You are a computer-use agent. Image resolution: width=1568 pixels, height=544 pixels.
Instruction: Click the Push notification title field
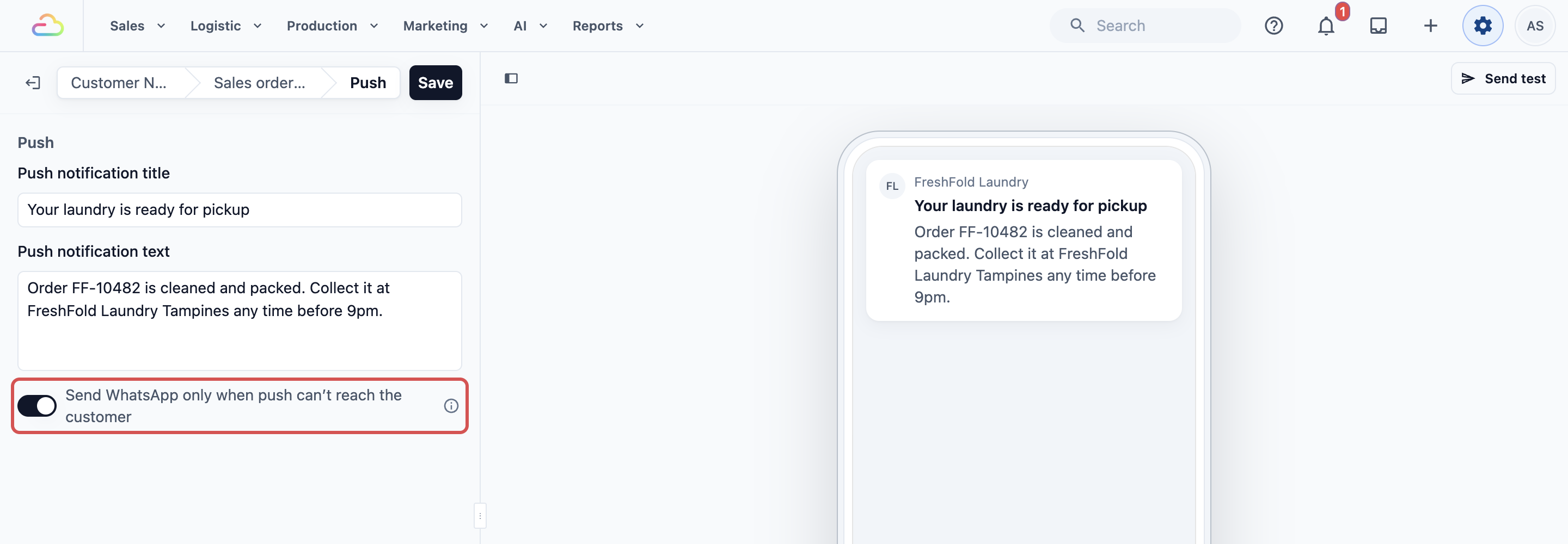click(x=240, y=210)
